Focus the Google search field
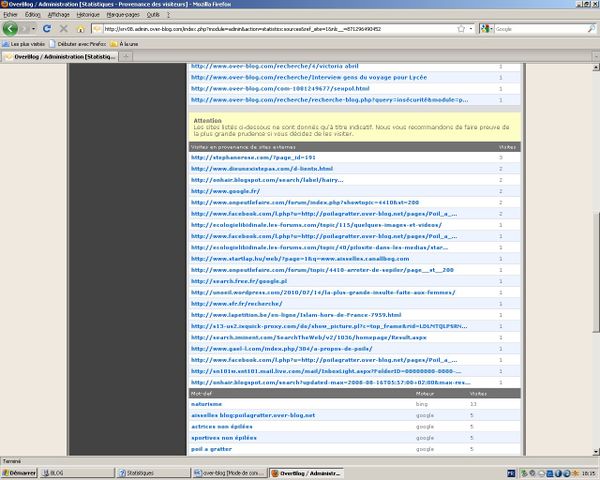The height and width of the screenshot is (480, 600). [x=540, y=29]
